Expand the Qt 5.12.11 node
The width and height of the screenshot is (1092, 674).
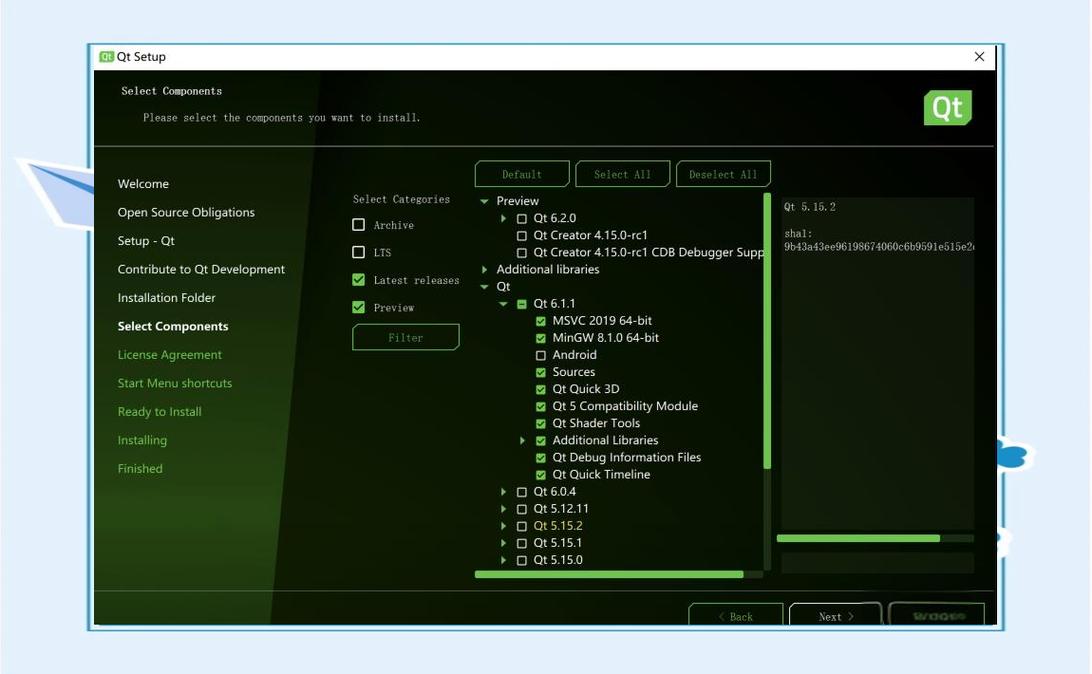coord(503,509)
